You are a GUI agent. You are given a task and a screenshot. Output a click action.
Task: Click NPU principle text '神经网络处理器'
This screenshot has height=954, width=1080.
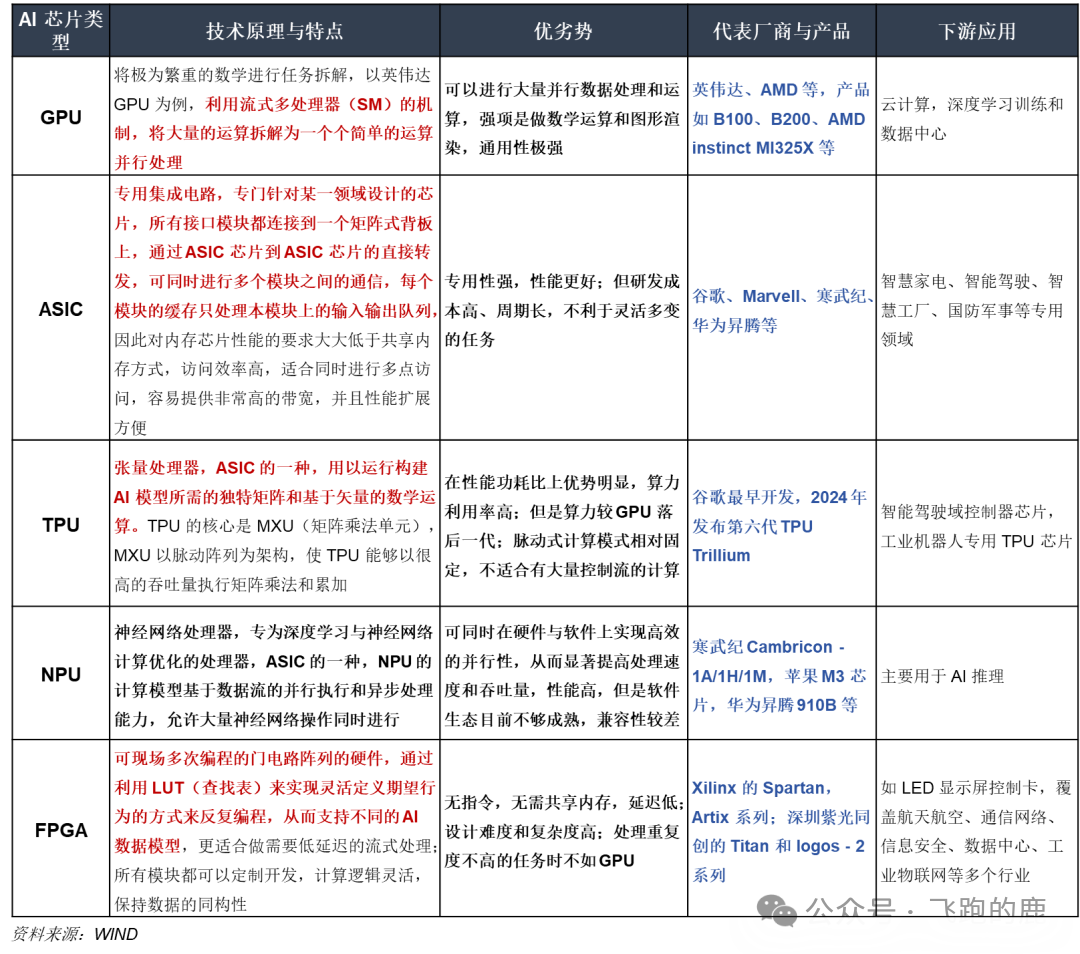(x=174, y=632)
